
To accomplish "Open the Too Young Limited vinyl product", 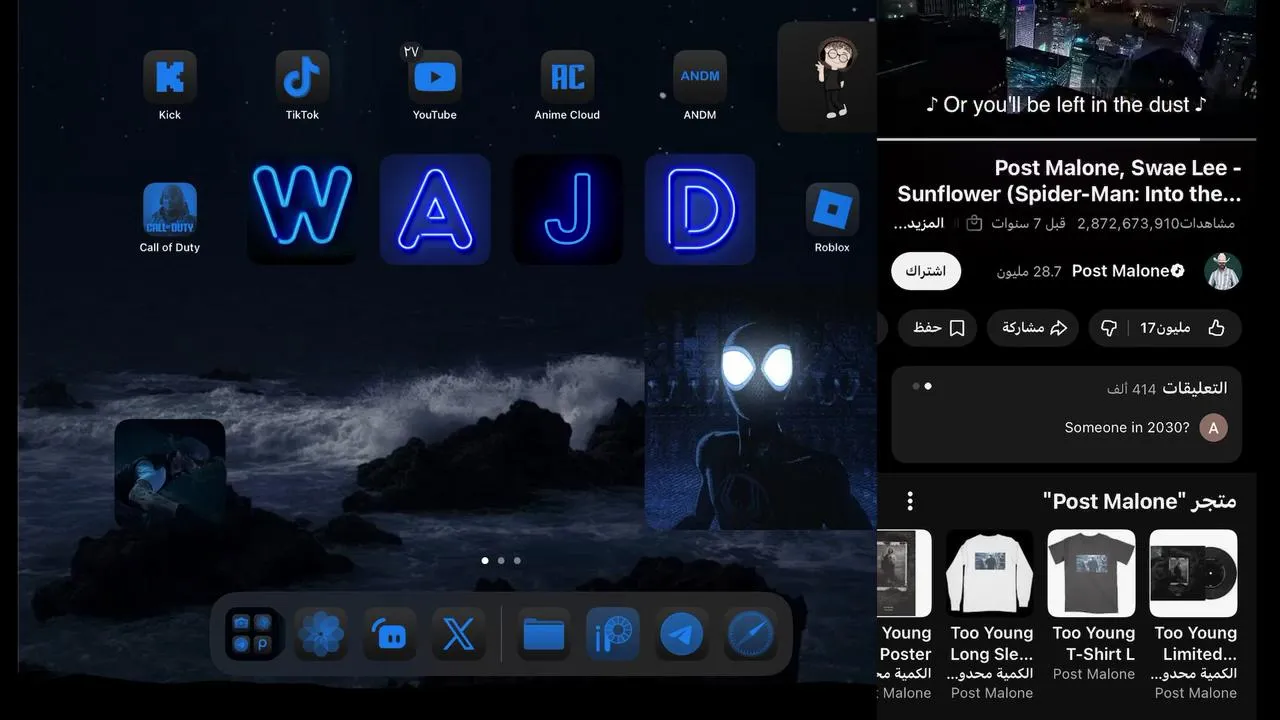I will tap(1193, 573).
